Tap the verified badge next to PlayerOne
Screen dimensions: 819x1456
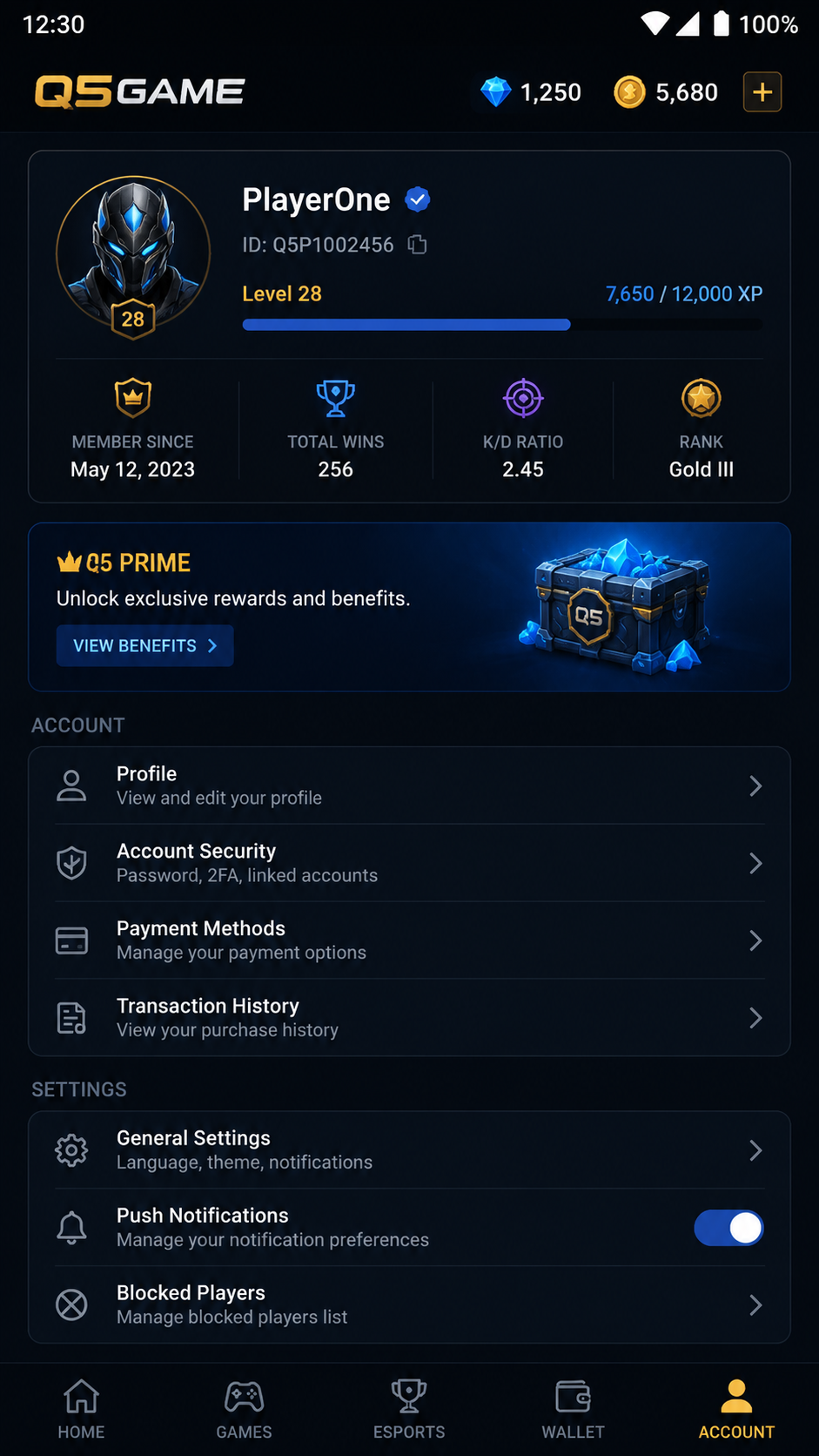point(418,200)
